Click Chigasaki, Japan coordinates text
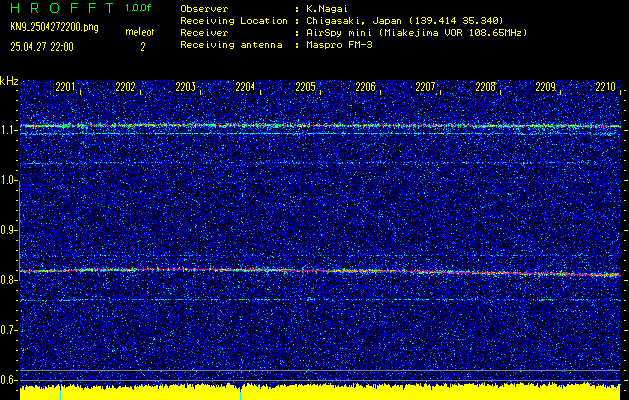Screen dimensions: 629x400 pos(405,20)
